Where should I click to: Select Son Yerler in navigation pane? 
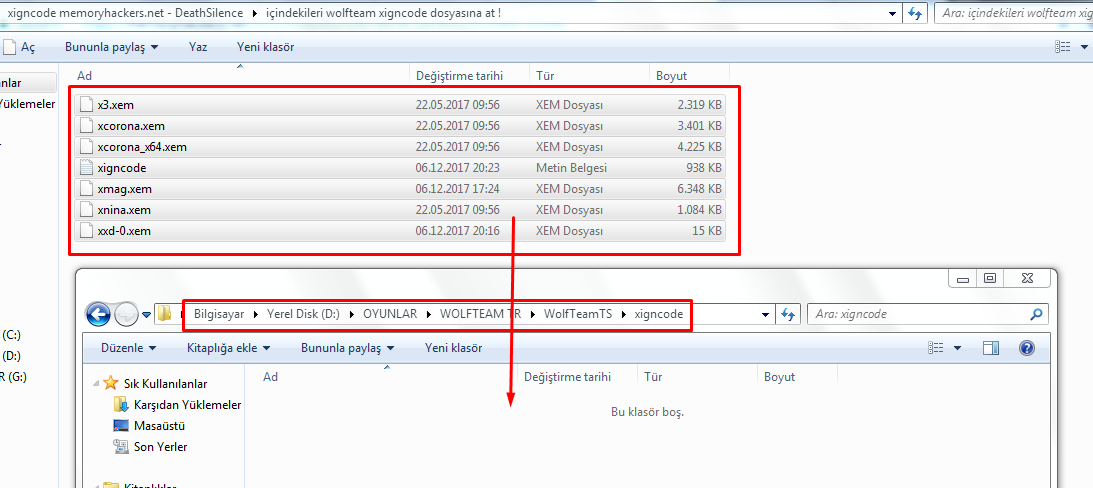(x=160, y=446)
